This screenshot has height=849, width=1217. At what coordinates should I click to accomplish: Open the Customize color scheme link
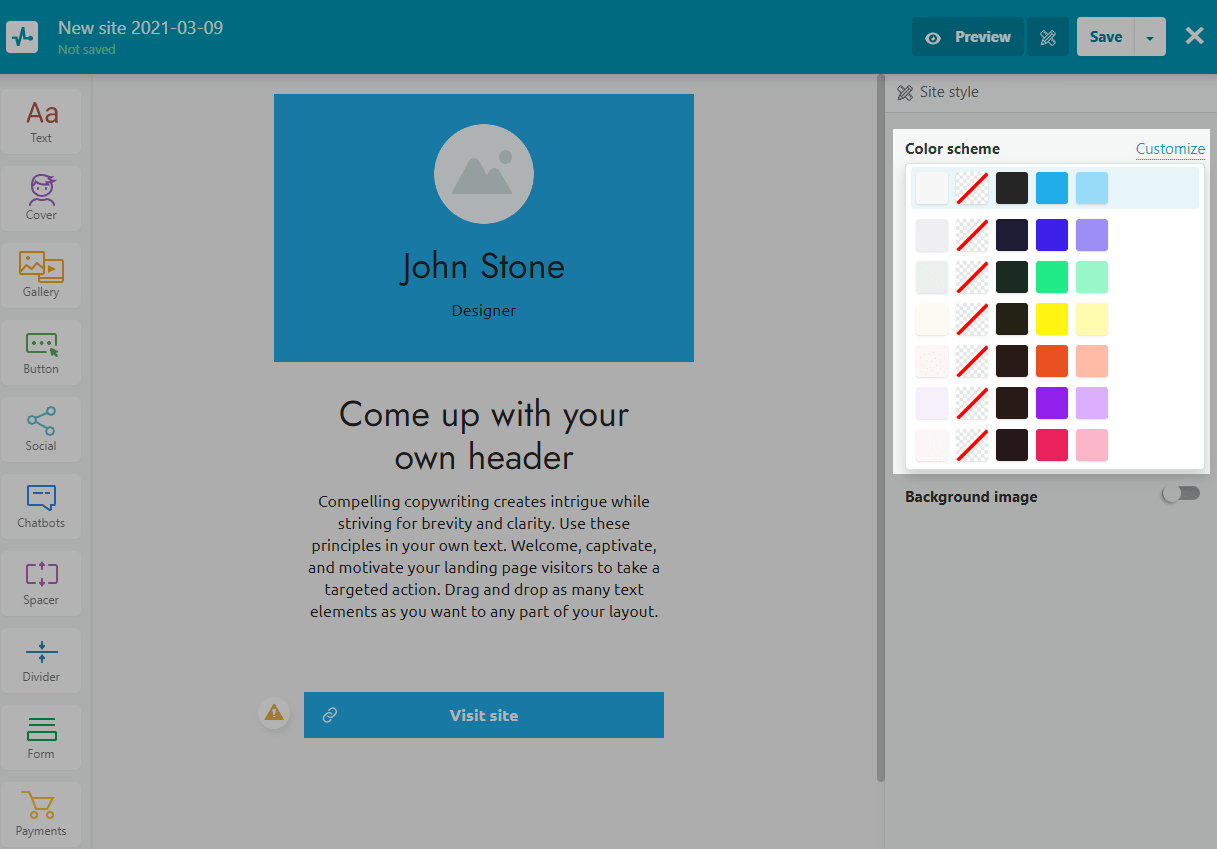(1170, 149)
